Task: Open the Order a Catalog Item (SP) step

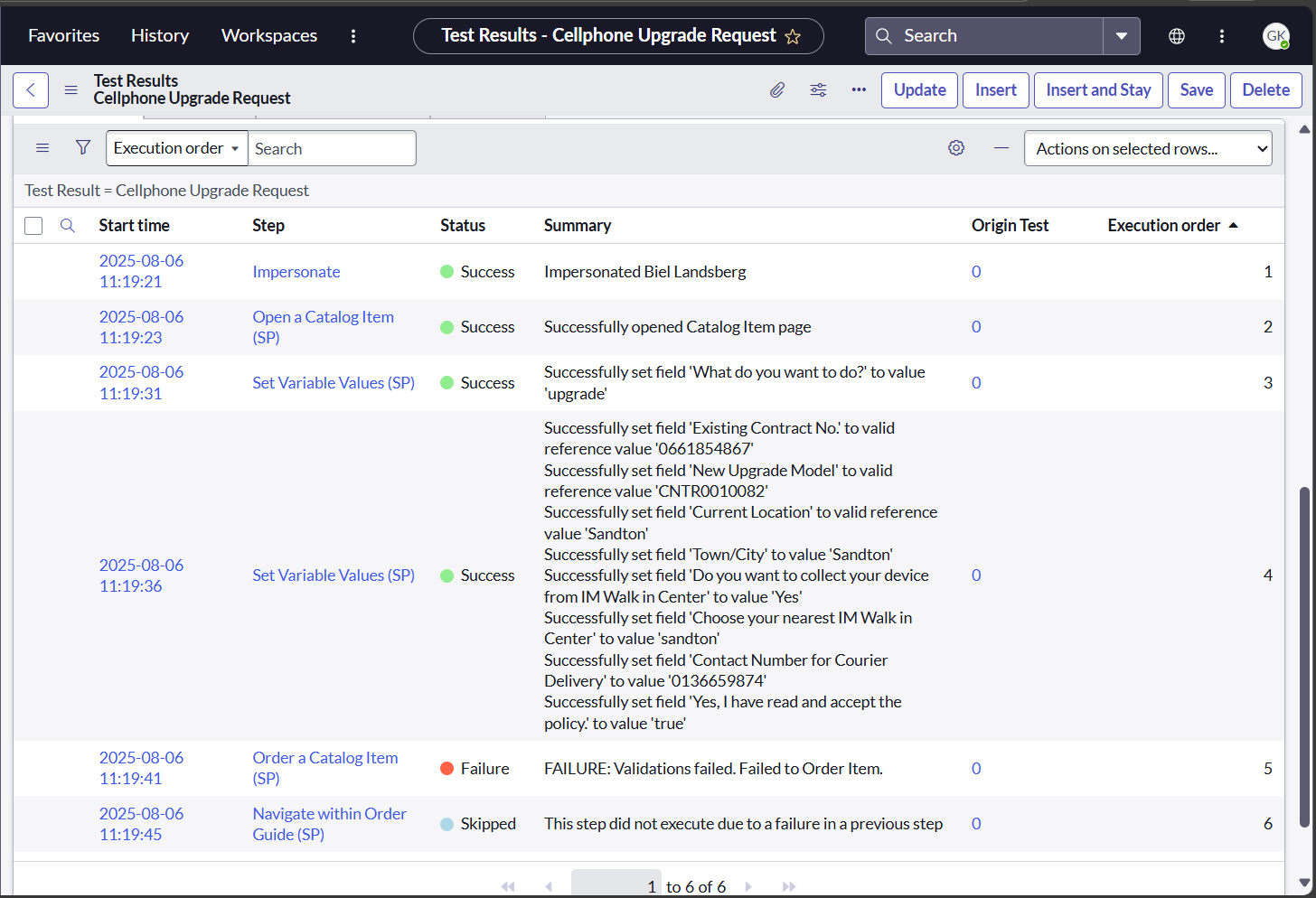Action: tap(325, 768)
